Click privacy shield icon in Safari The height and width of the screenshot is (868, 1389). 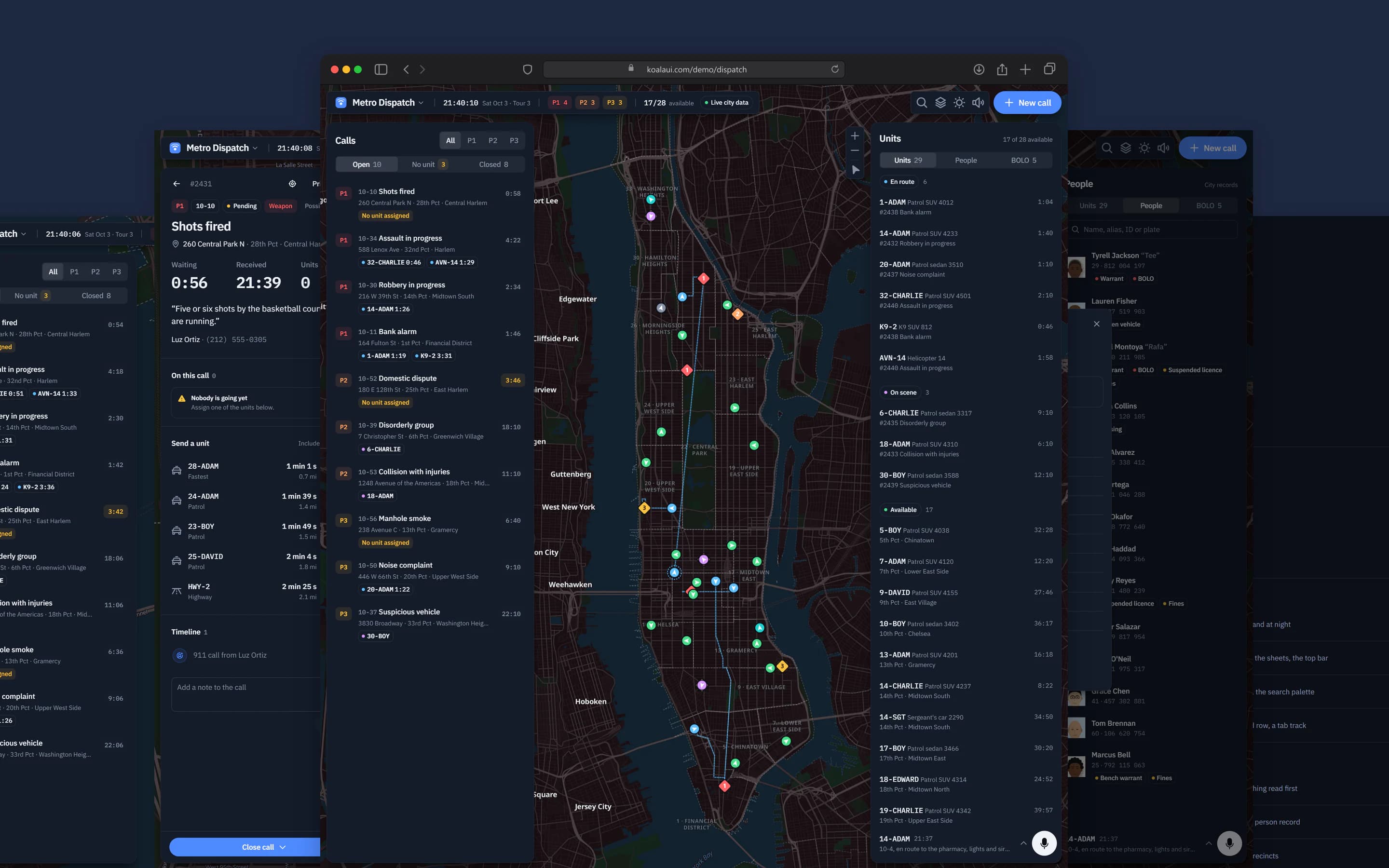pos(528,69)
